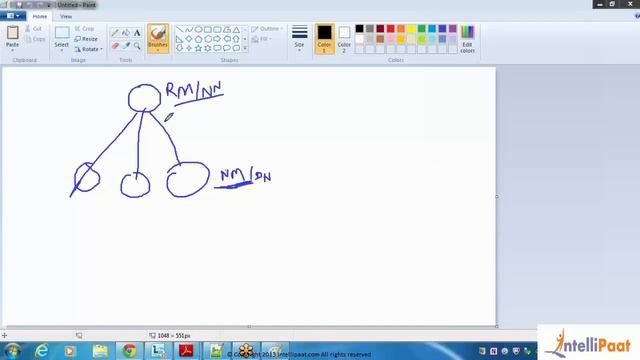Pick the Rectangle shape

point(208,29)
